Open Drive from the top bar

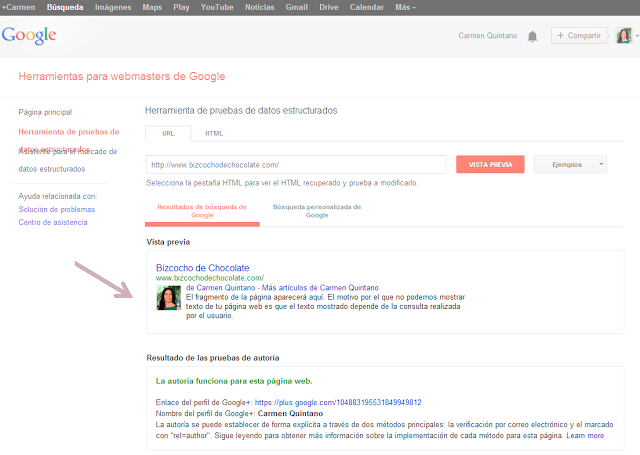(329, 7)
